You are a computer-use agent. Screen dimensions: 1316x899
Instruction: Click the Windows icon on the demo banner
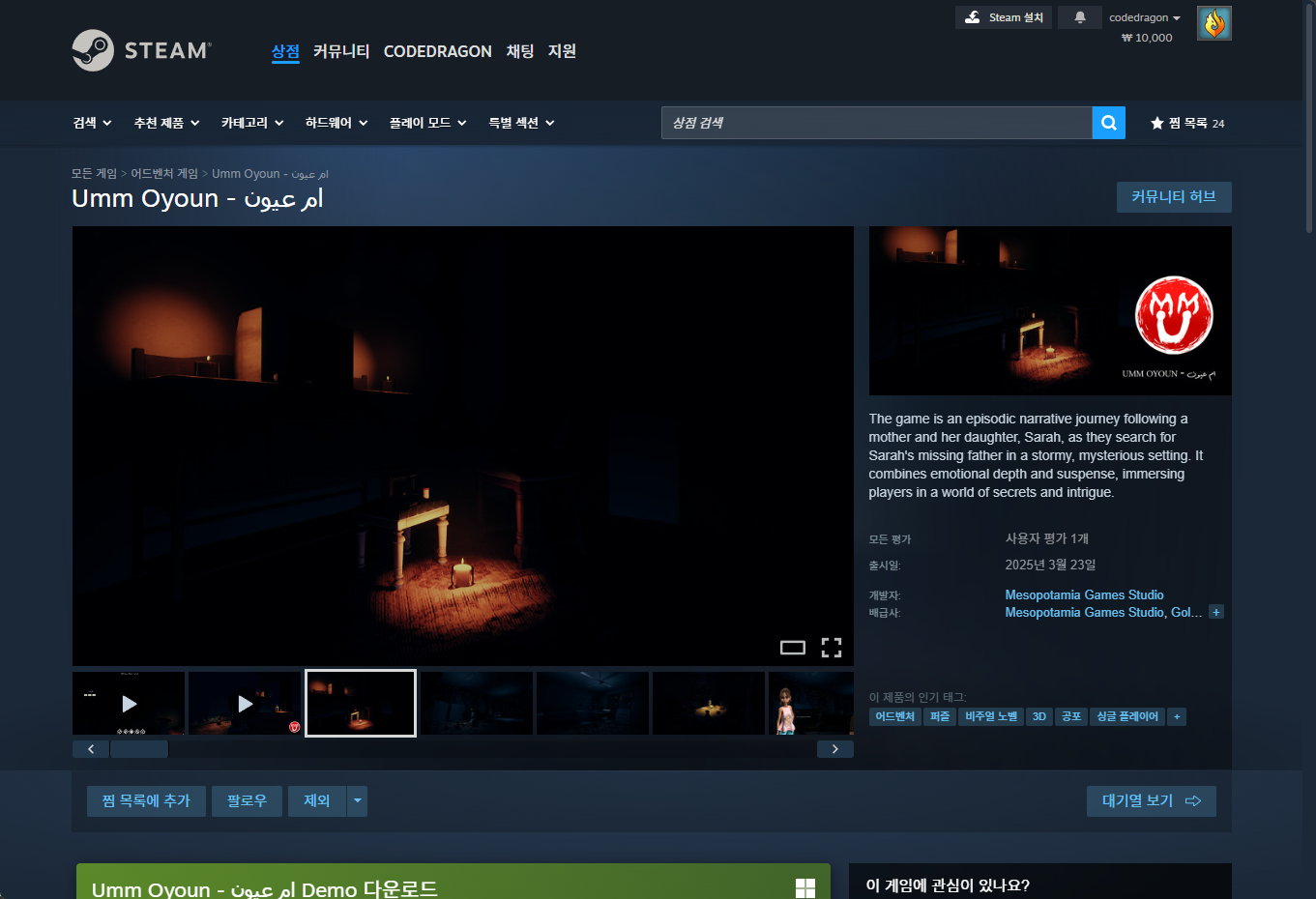[x=805, y=888]
